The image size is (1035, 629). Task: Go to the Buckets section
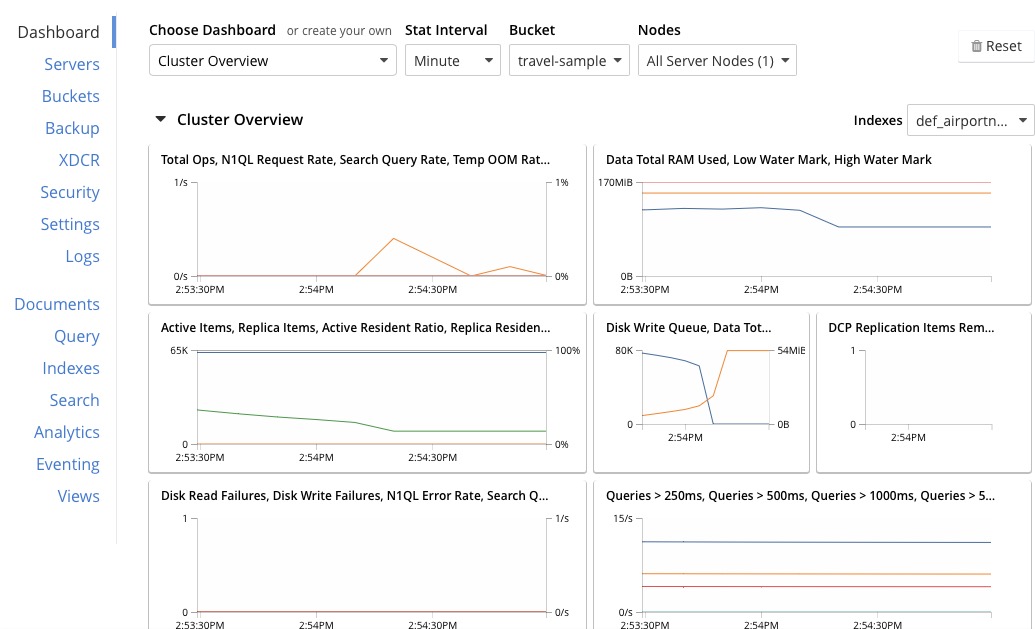pyautogui.click(x=70, y=96)
